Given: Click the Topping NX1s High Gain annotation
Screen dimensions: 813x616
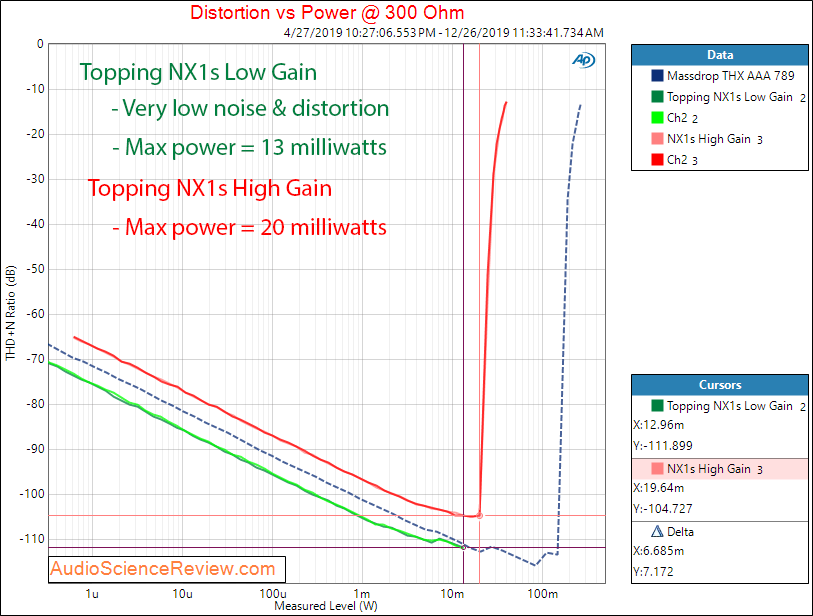Looking at the screenshot, I should 209,188.
